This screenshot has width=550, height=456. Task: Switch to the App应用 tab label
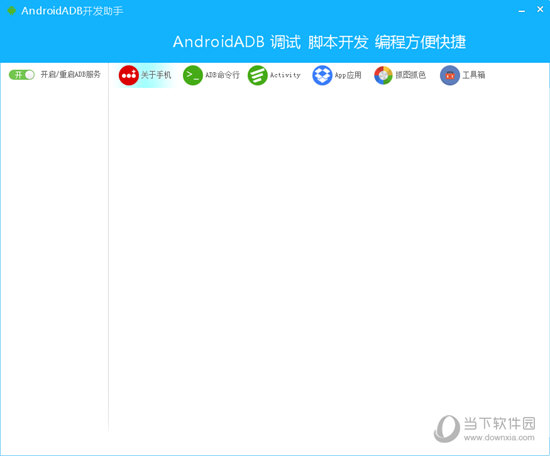click(348, 75)
